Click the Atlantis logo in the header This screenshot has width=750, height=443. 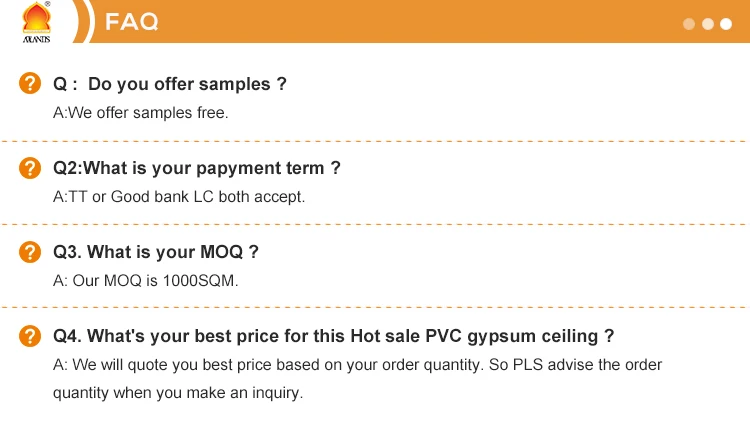pyautogui.click(x=37, y=22)
